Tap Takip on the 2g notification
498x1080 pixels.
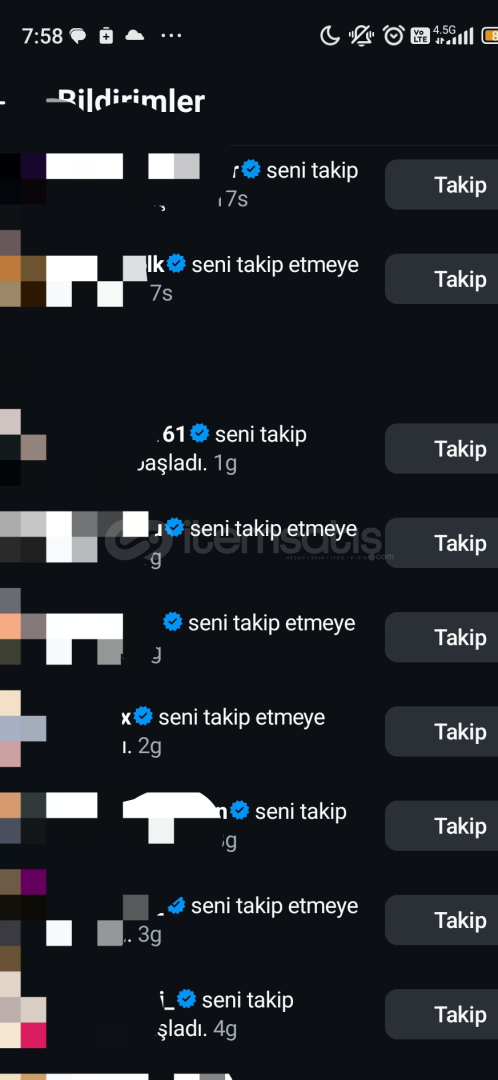point(442,731)
